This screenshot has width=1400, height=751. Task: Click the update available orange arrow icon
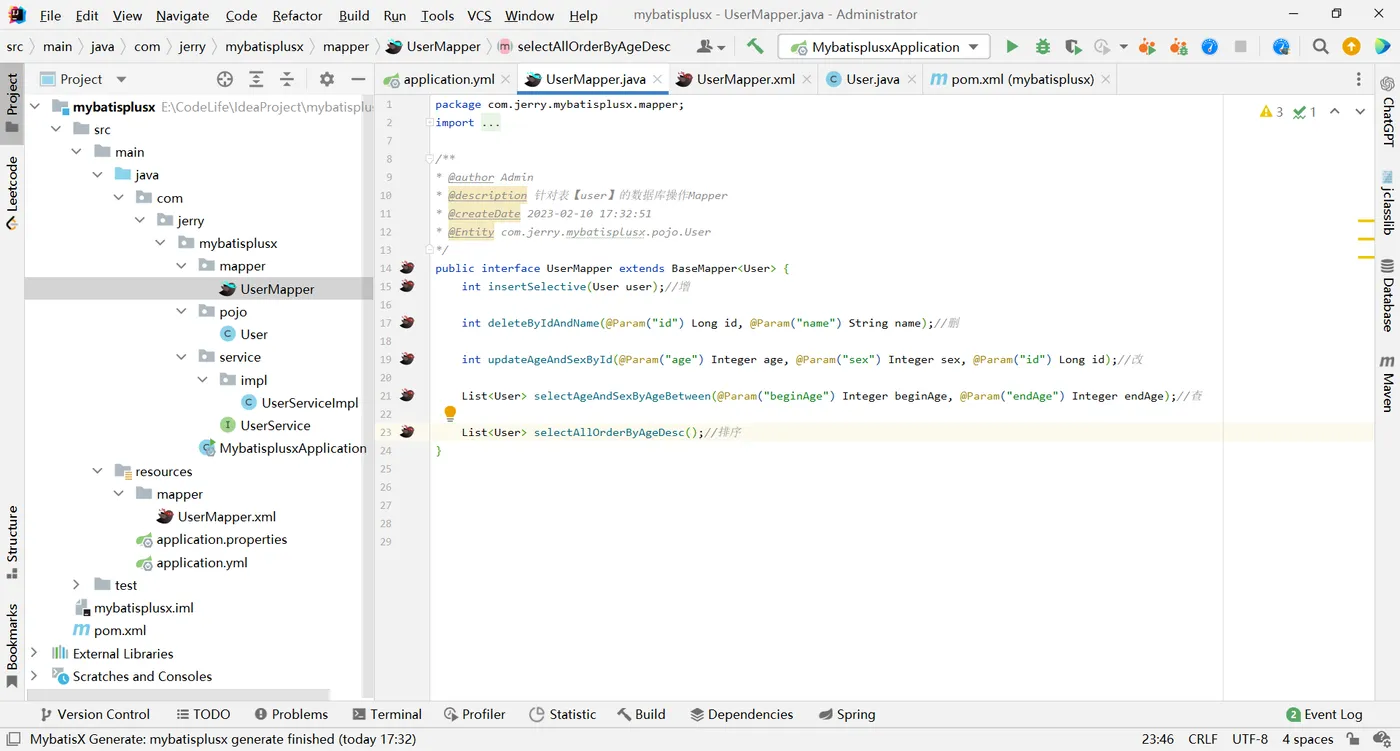click(x=1351, y=46)
